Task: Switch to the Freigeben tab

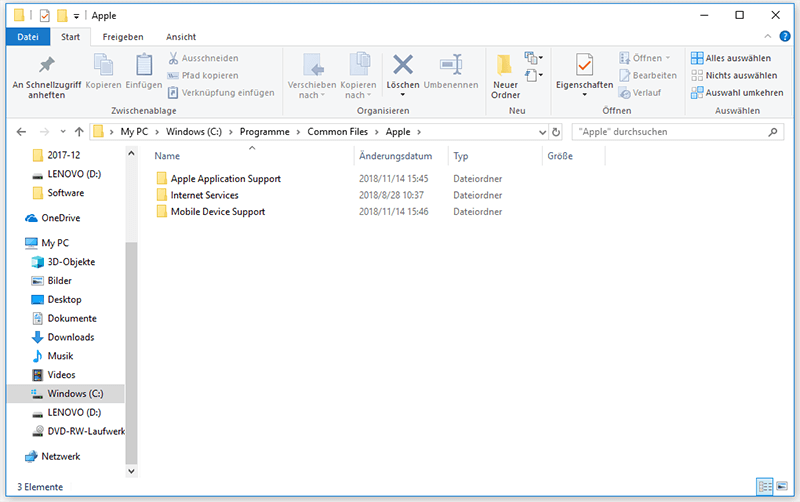Action: click(123, 37)
